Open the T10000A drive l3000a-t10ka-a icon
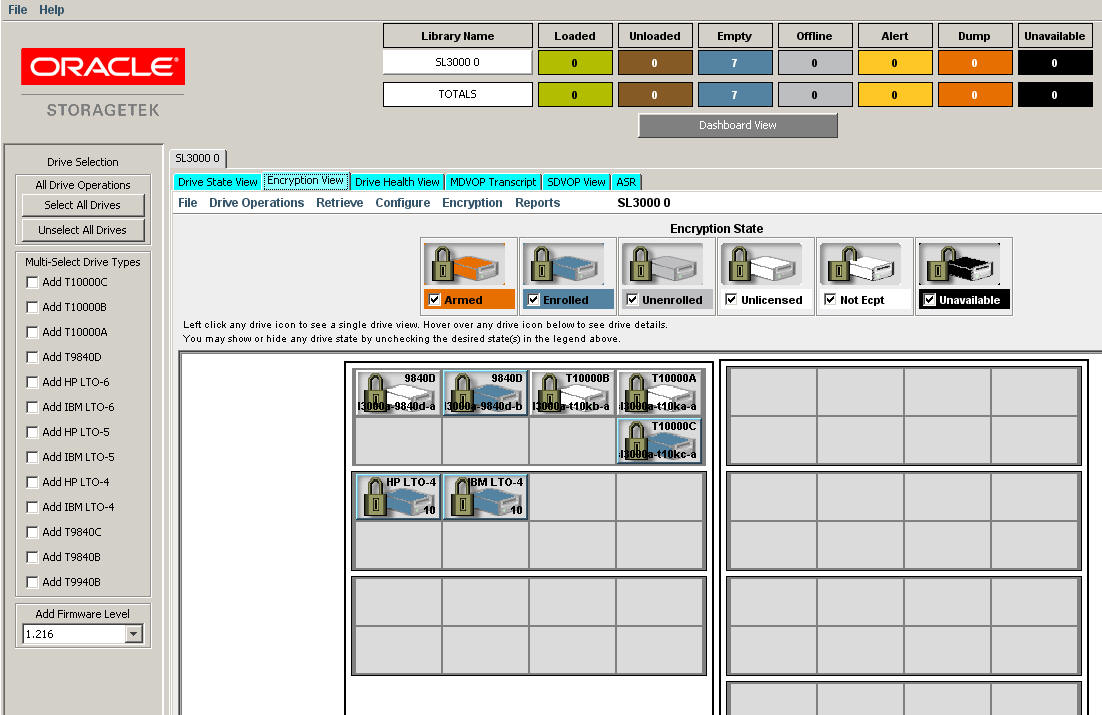This screenshot has width=1102, height=715. [659, 392]
